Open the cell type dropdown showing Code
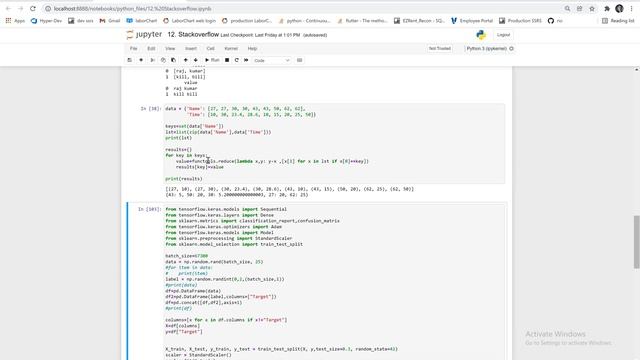This screenshot has width=640, height=360. 271,60
